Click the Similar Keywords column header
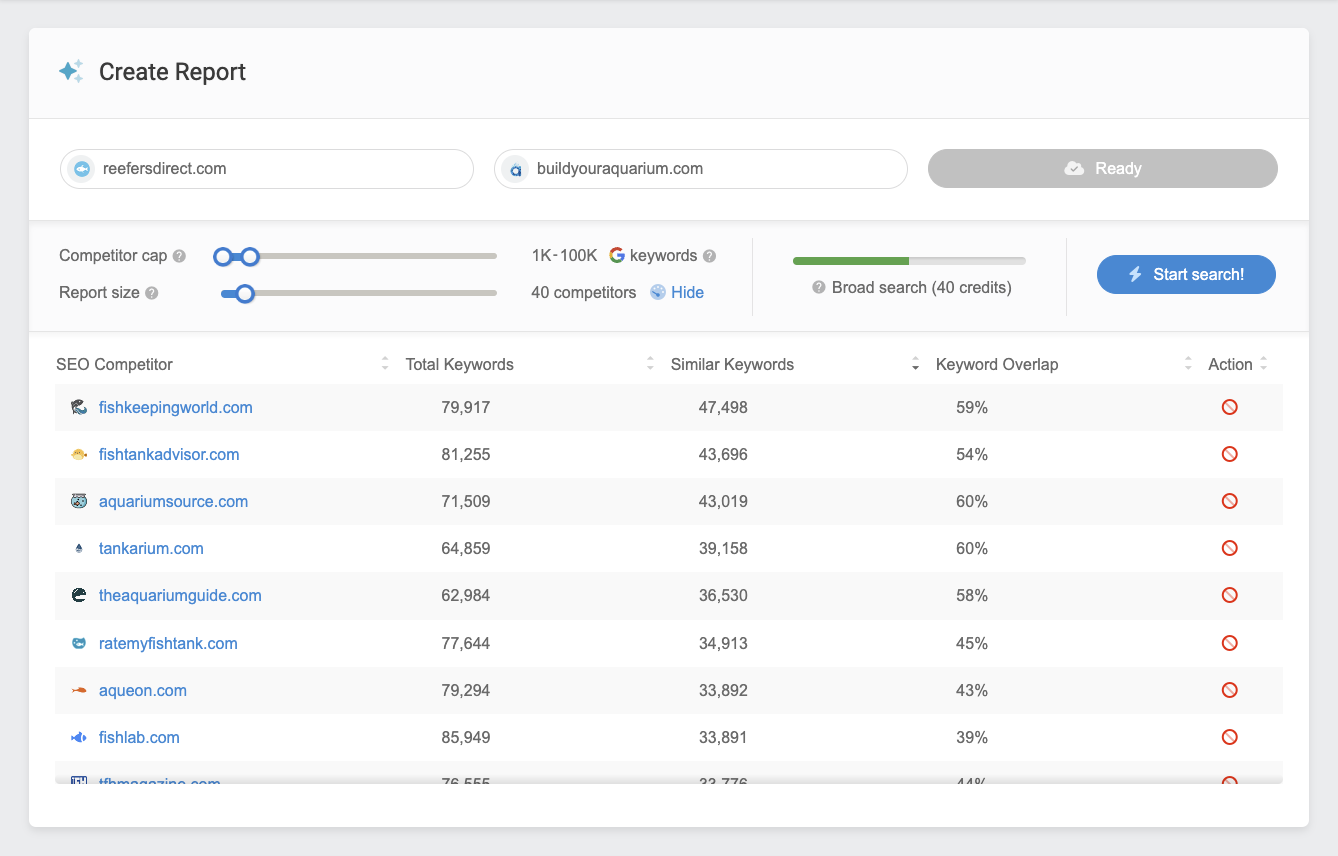Screen dimensions: 1338x856 pos(732,364)
